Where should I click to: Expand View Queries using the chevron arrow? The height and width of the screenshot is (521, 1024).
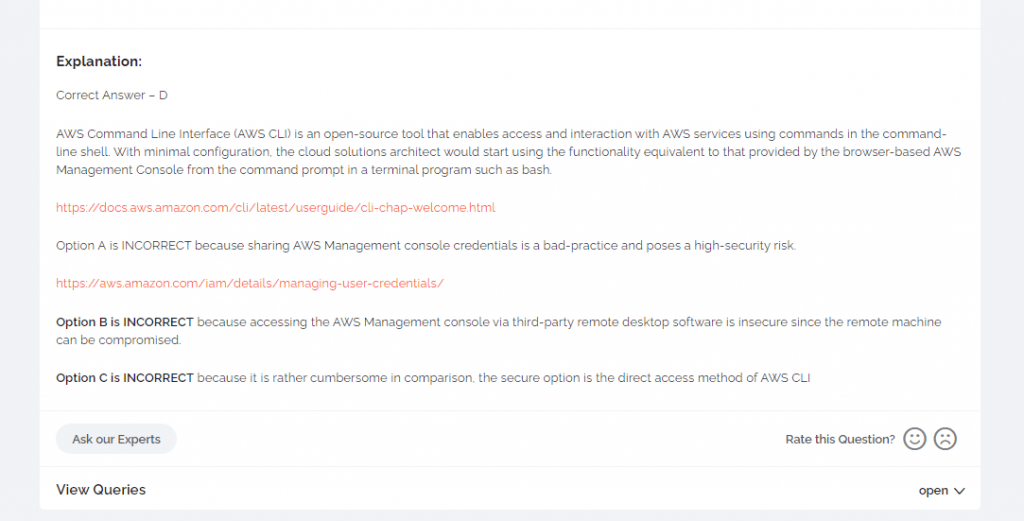pos(959,491)
